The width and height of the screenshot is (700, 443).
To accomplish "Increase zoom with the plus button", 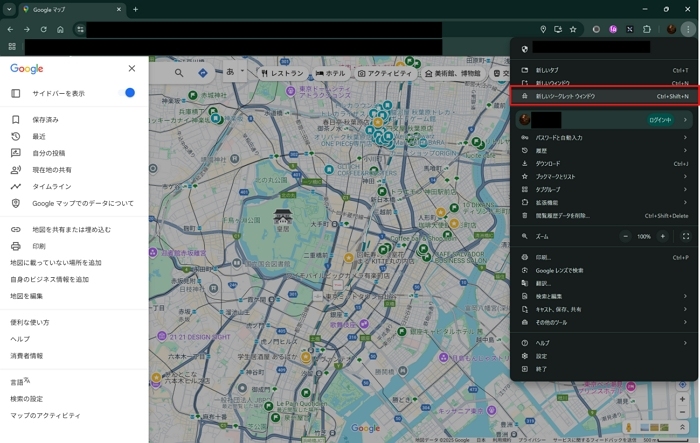I will click(x=662, y=236).
